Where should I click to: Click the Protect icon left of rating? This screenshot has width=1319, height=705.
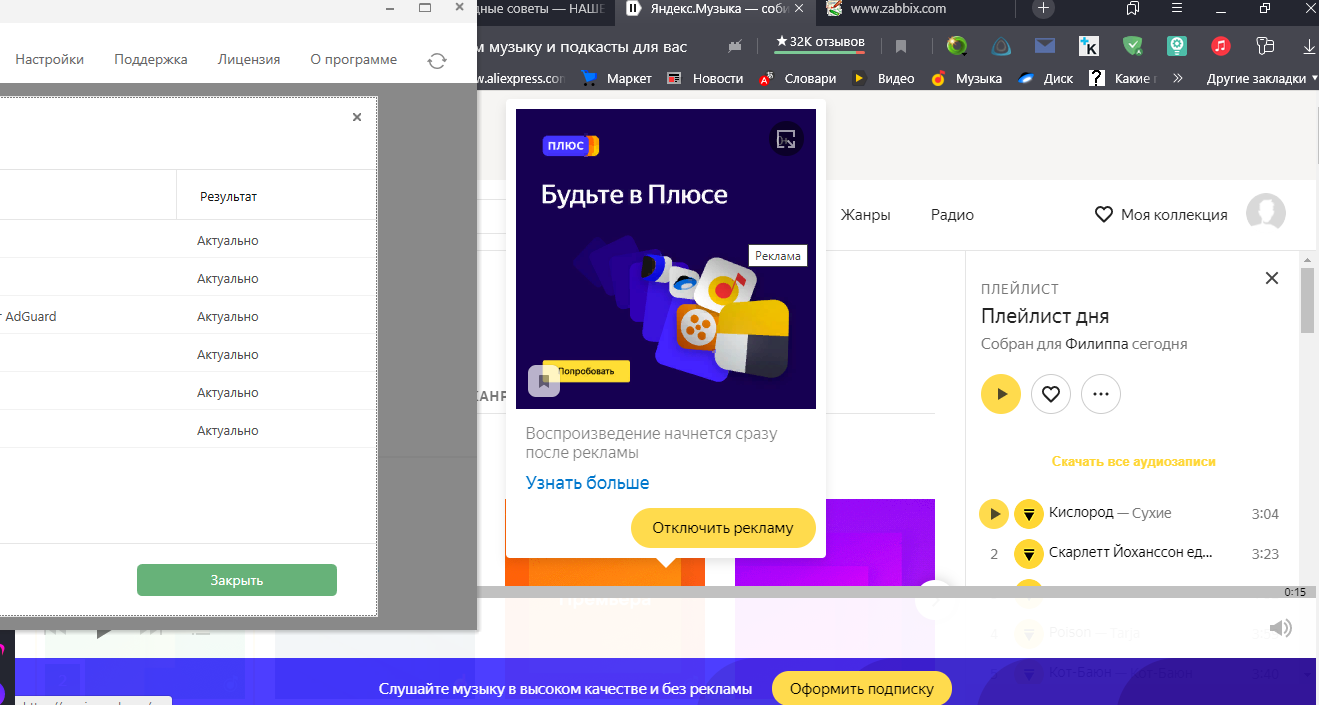(736, 46)
